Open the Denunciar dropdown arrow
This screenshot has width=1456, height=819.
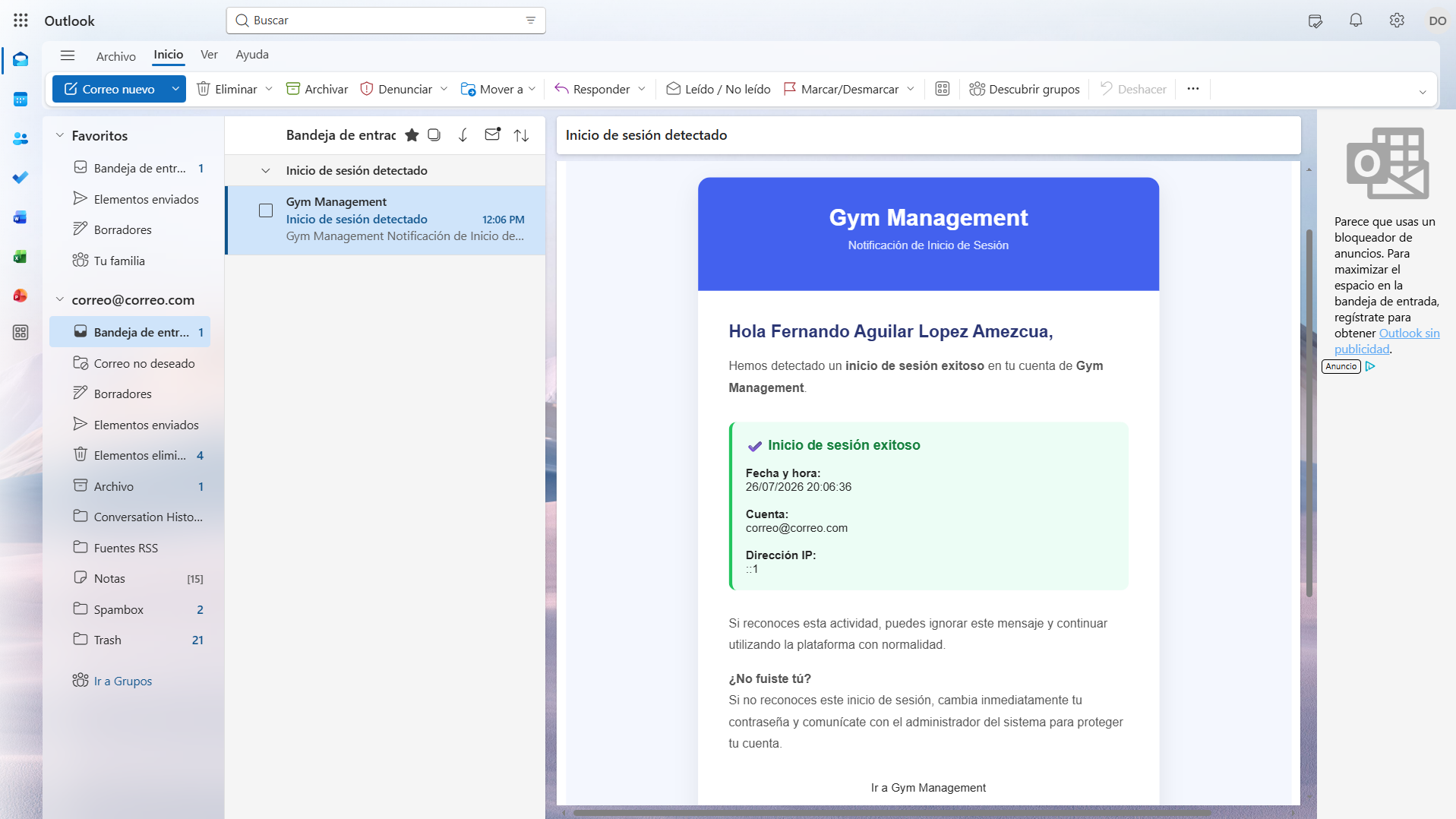coord(444,89)
